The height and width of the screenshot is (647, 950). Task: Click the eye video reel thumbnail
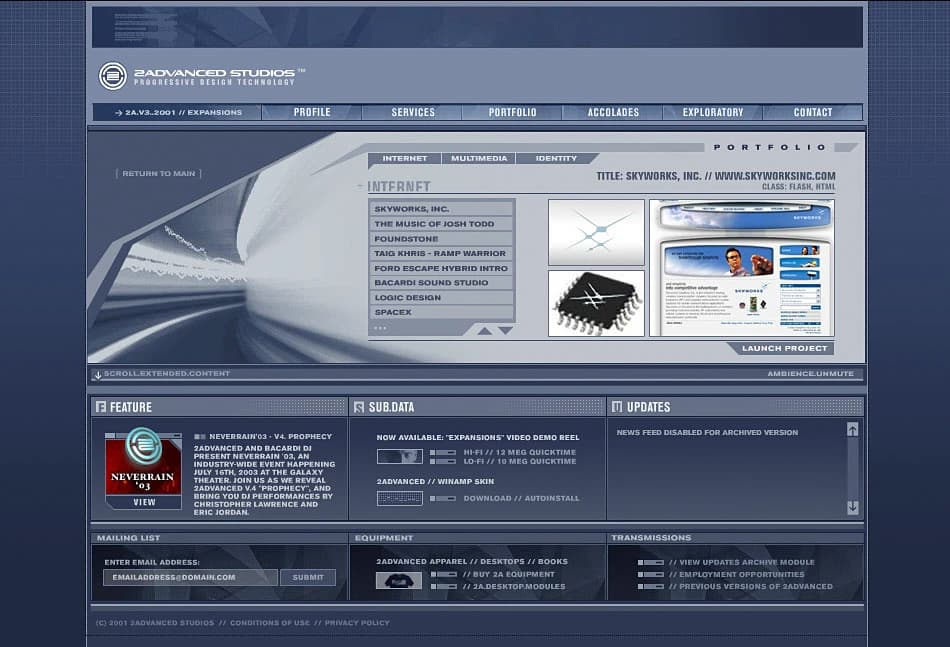(399, 456)
